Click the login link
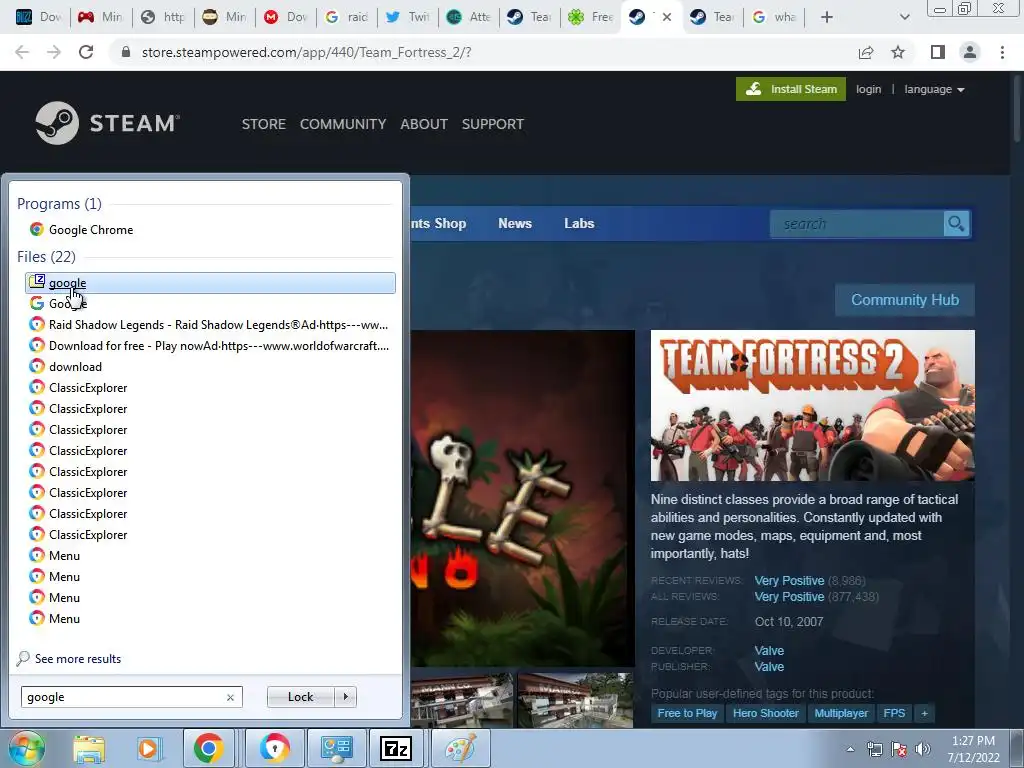 tap(869, 89)
